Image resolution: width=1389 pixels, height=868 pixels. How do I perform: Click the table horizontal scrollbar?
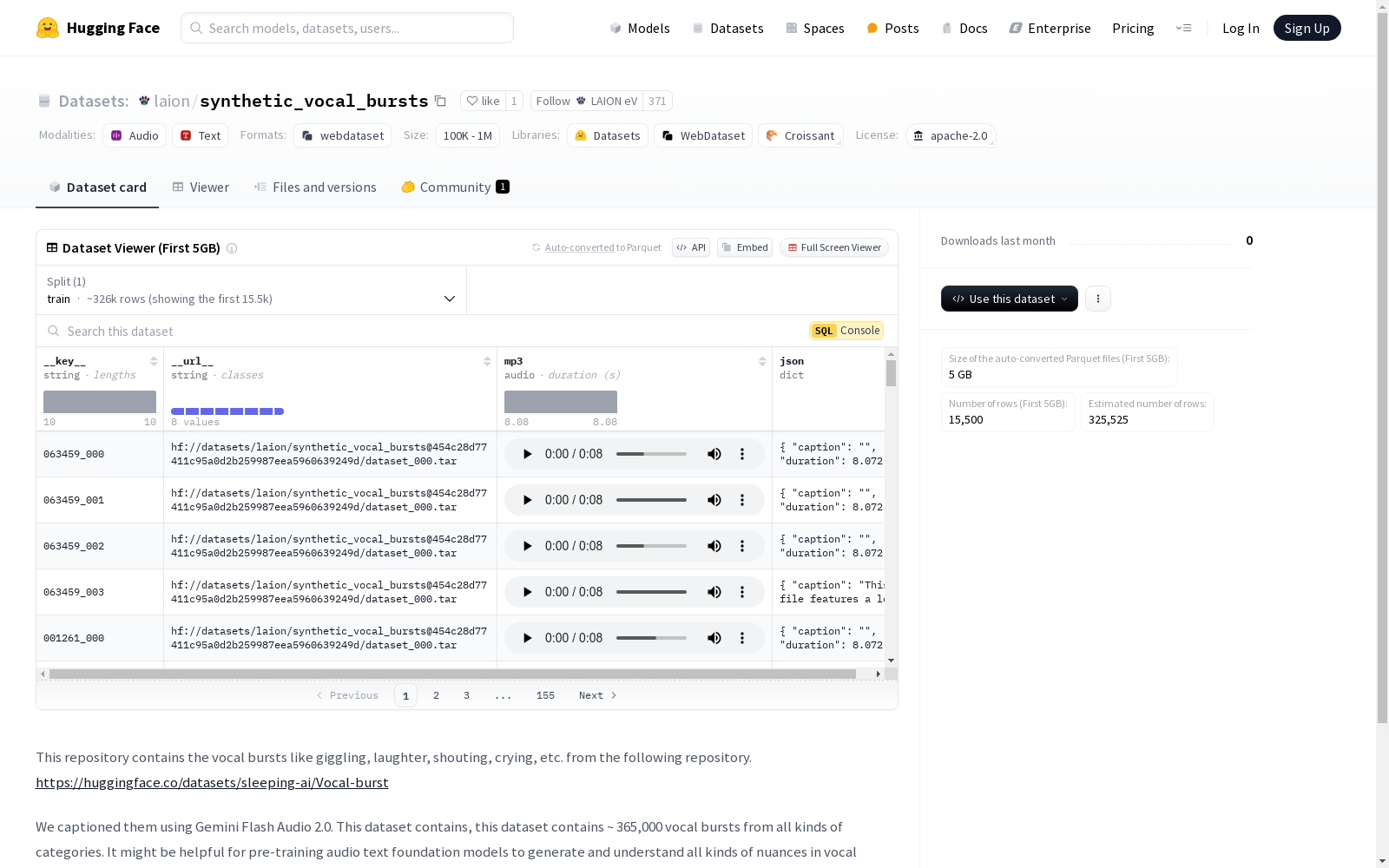tap(452, 674)
